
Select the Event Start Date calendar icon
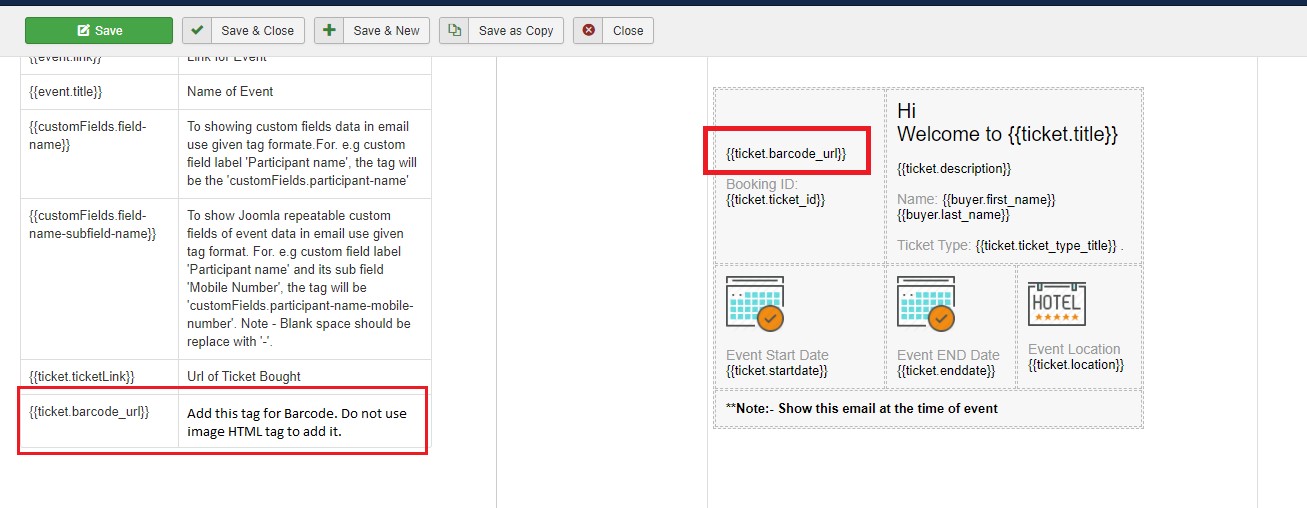754,304
